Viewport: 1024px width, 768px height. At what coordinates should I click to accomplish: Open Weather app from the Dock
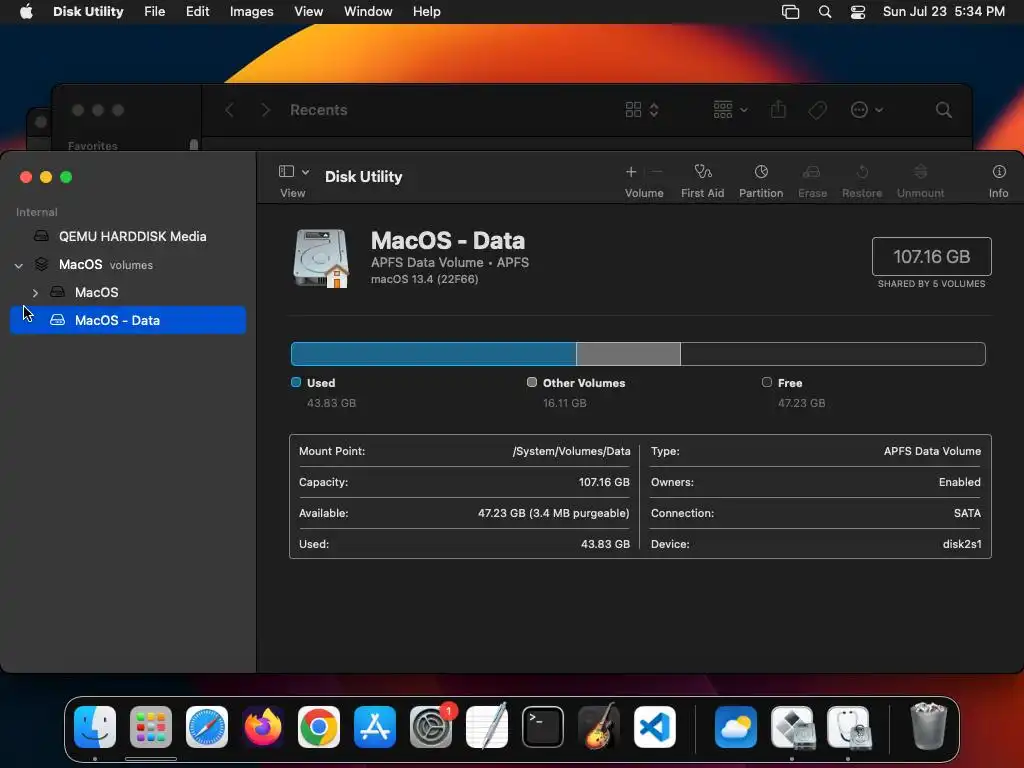735,727
